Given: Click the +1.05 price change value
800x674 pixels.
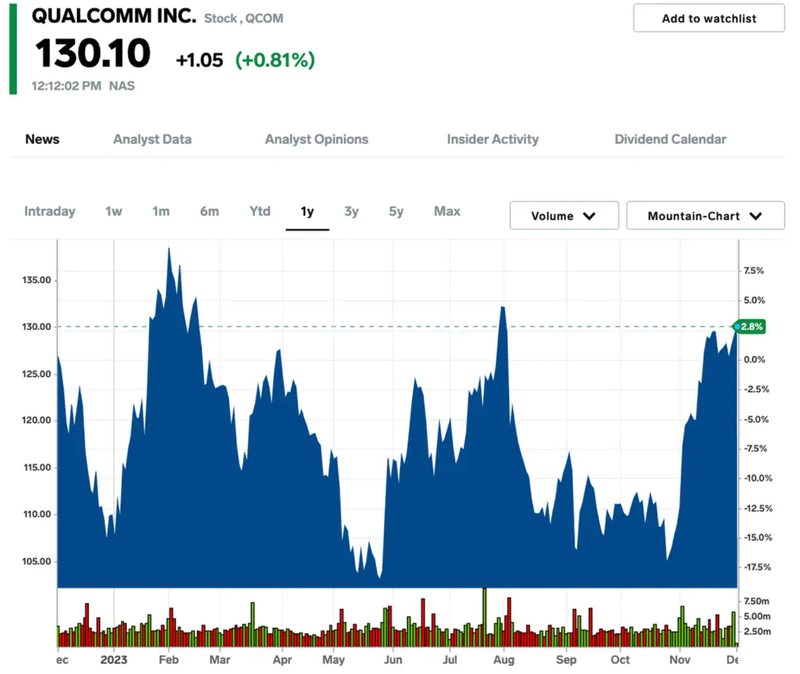Looking at the screenshot, I should pos(199,60).
